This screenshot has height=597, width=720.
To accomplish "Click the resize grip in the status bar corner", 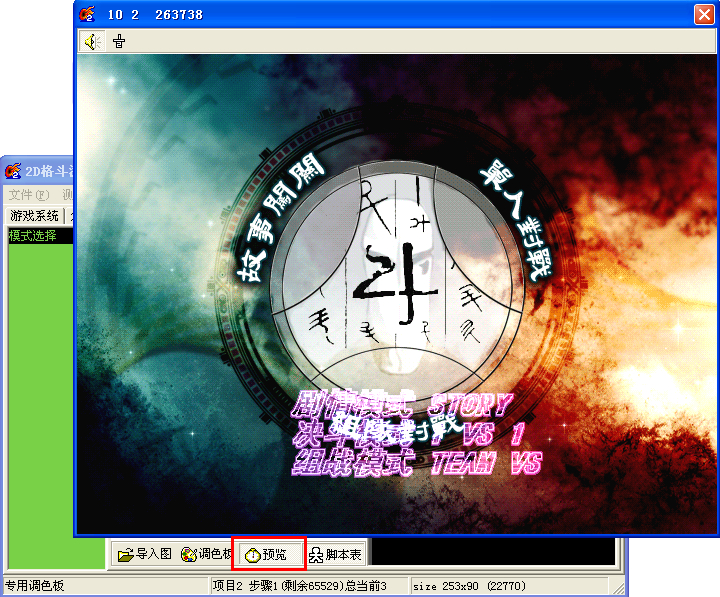I will pyautogui.click(x=619, y=587).
